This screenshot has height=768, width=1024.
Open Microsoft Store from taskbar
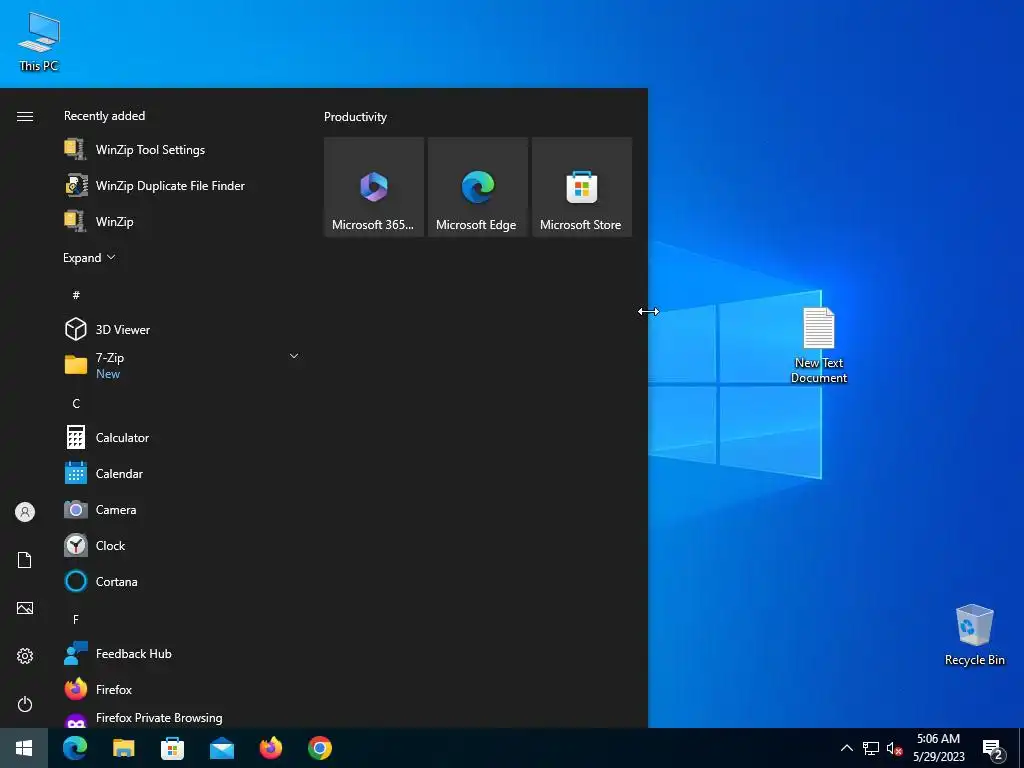coord(172,748)
